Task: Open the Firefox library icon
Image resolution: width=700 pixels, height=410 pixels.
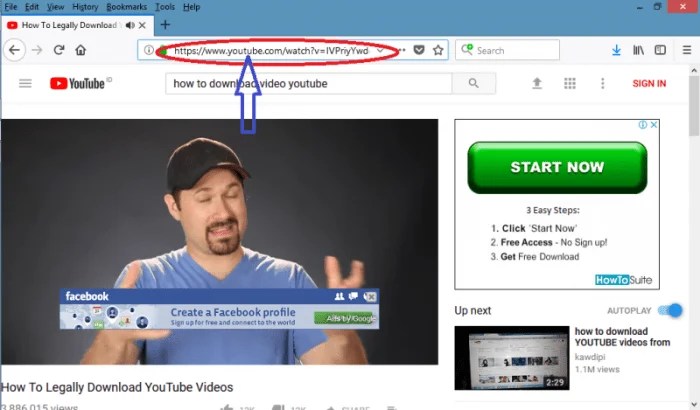Action: coord(638,50)
